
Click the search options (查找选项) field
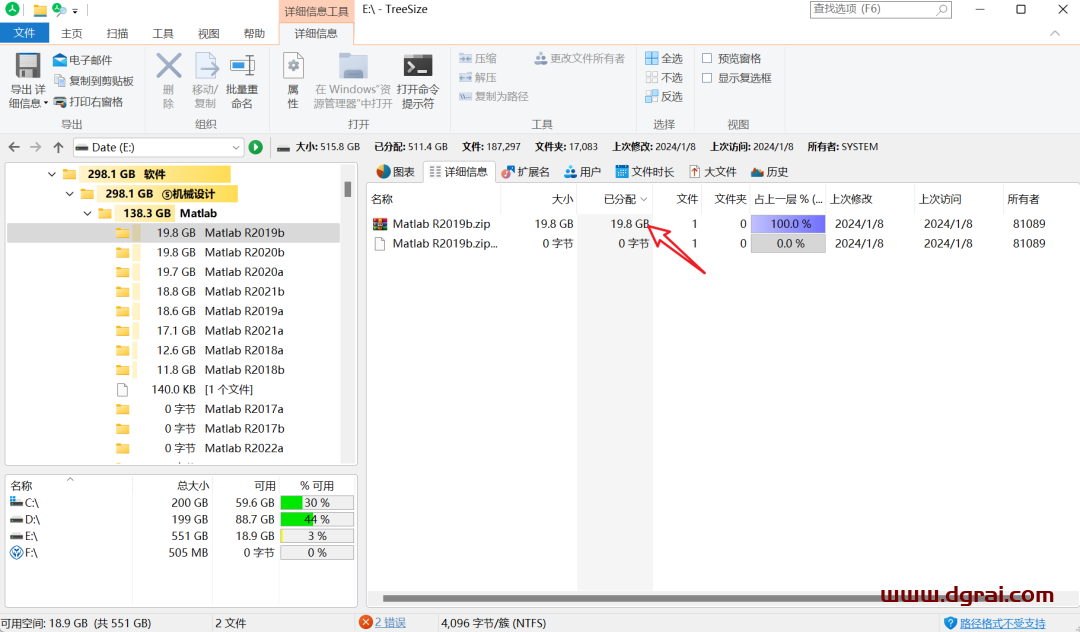pos(880,10)
